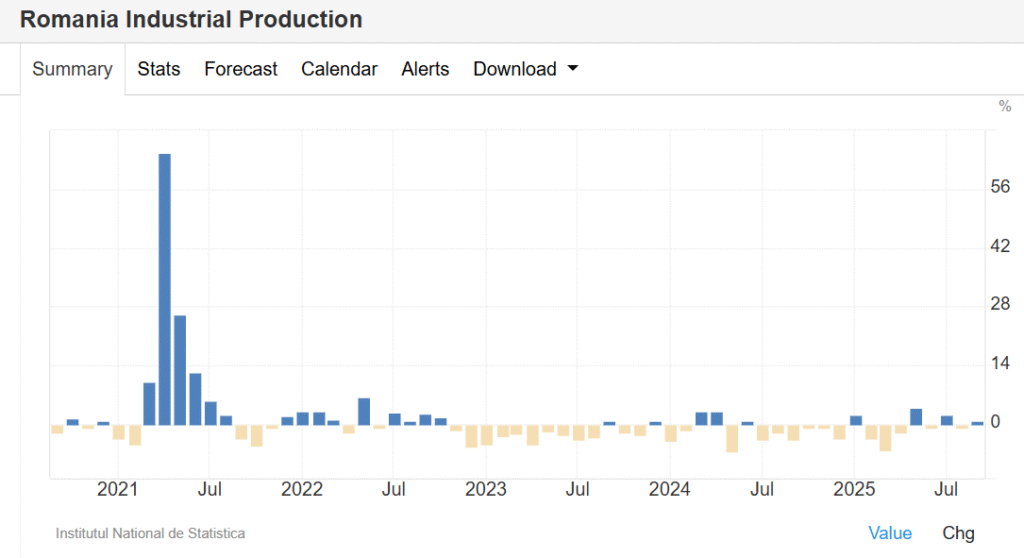This screenshot has width=1024, height=558.
Task: Click the 2024 x-axis label
Action: (669, 490)
